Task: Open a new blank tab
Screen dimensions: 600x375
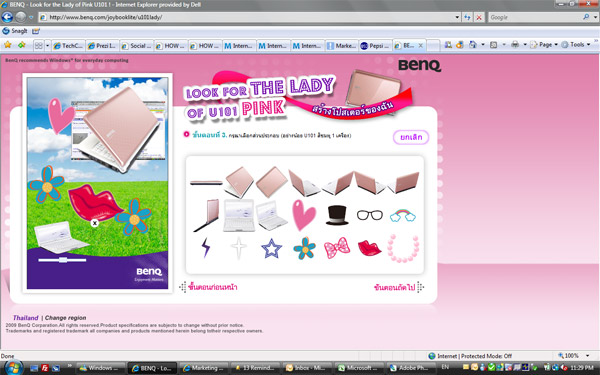Action: click(x=433, y=46)
